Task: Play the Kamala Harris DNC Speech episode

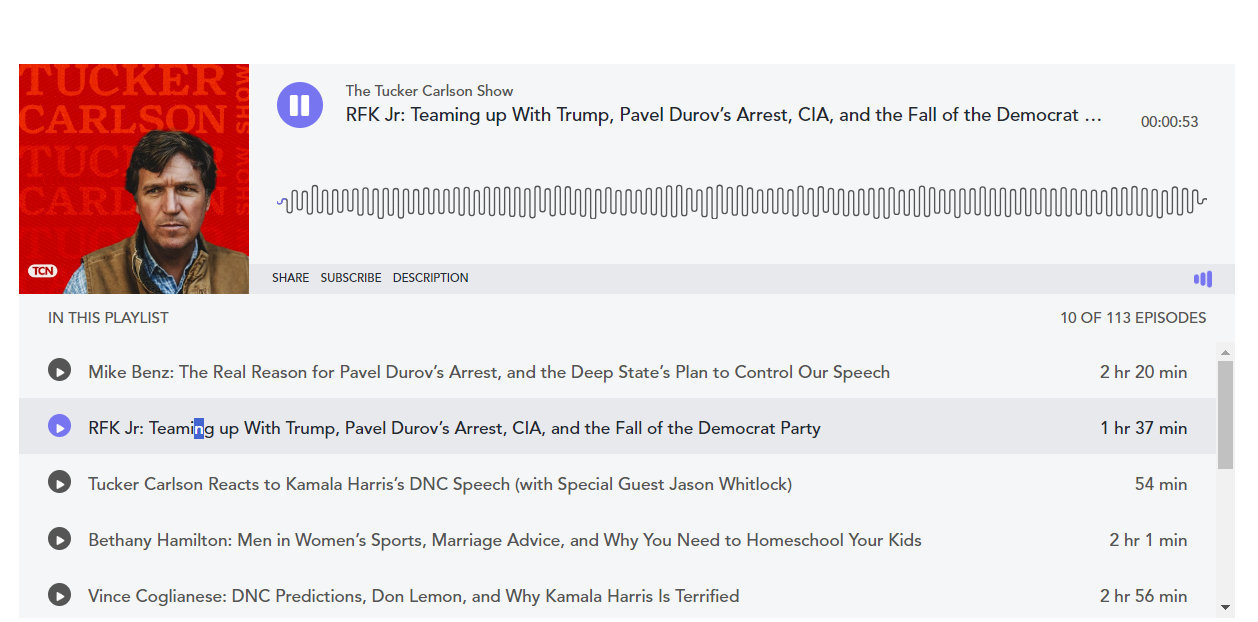Action: click(x=60, y=483)
